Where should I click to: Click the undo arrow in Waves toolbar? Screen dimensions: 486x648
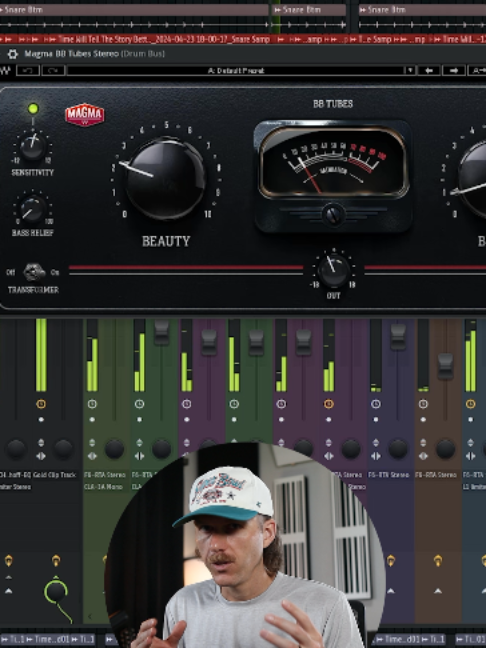(x=28, y=71)
